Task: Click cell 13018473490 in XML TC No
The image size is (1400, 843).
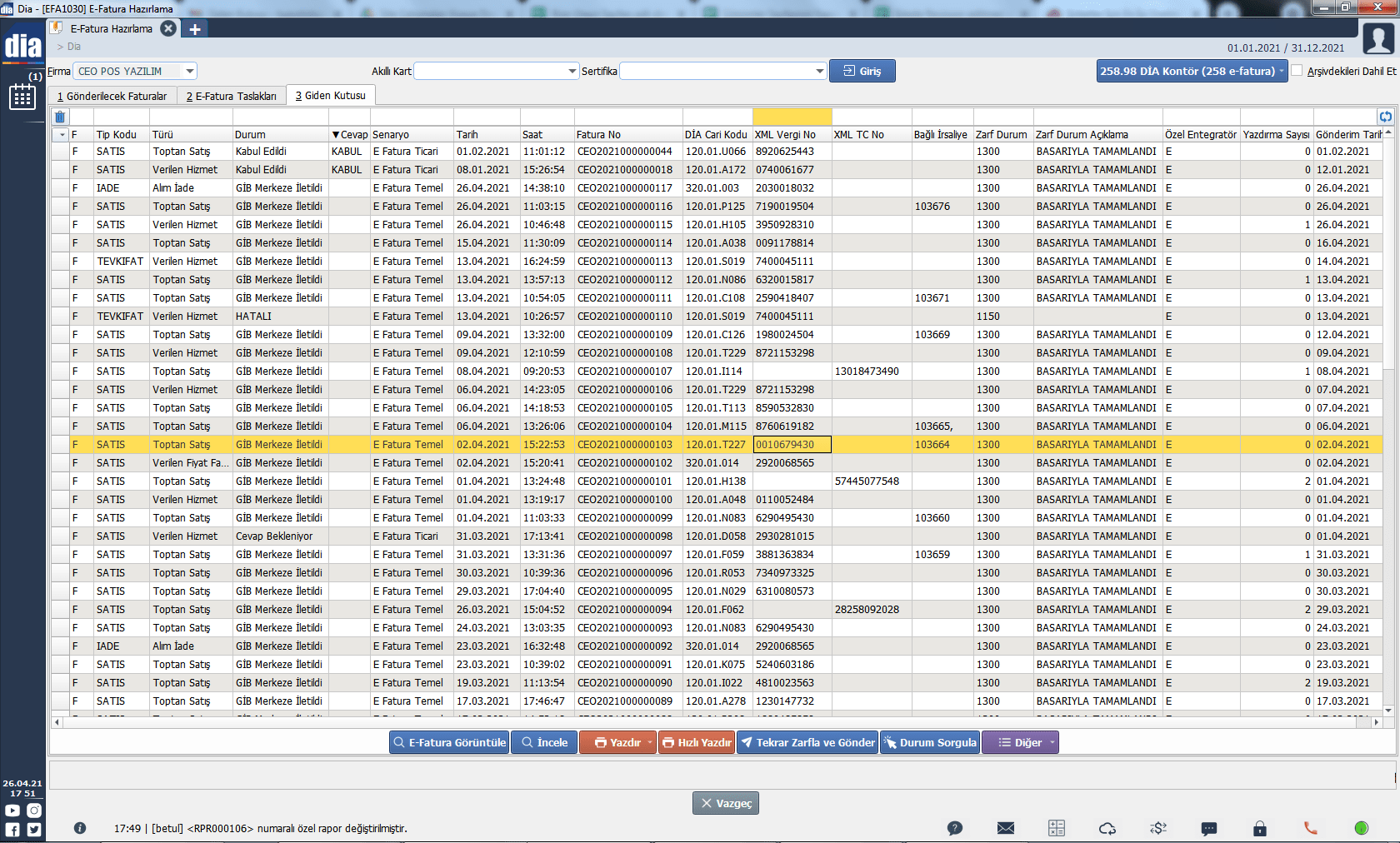Action: pyautogui.click(x=872, y=372)
